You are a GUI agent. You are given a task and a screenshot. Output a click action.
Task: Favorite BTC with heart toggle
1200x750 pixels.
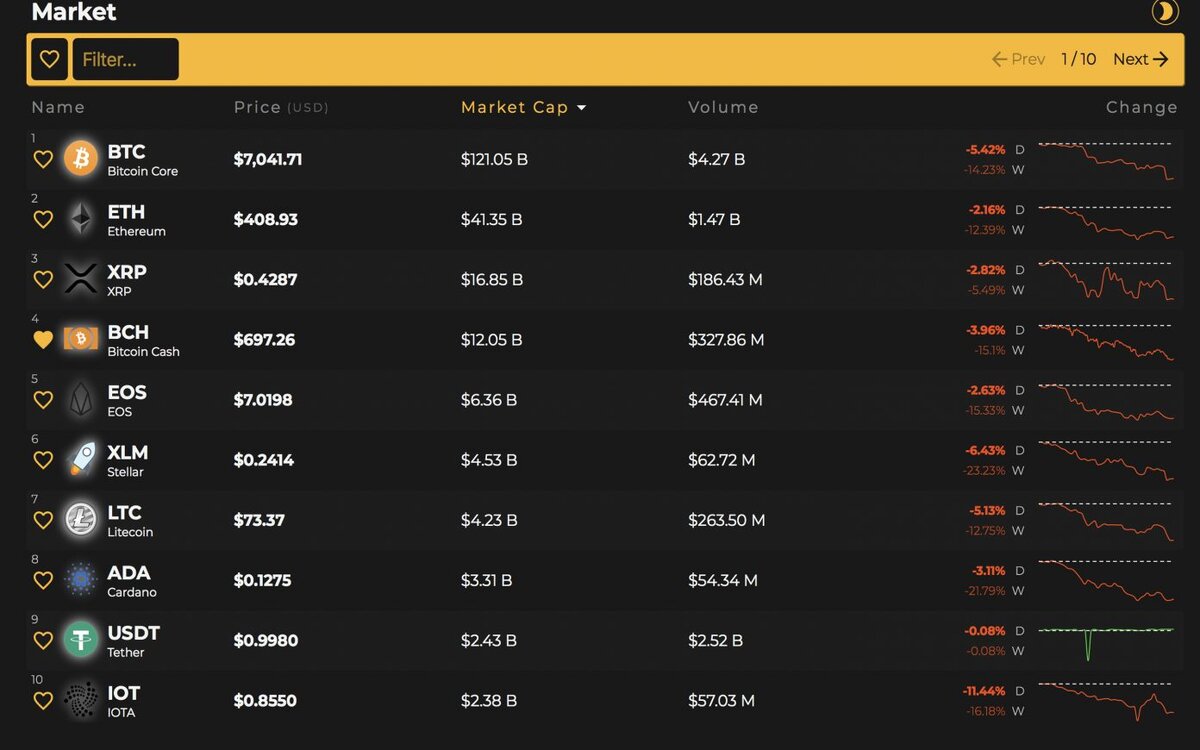[43, 159]
